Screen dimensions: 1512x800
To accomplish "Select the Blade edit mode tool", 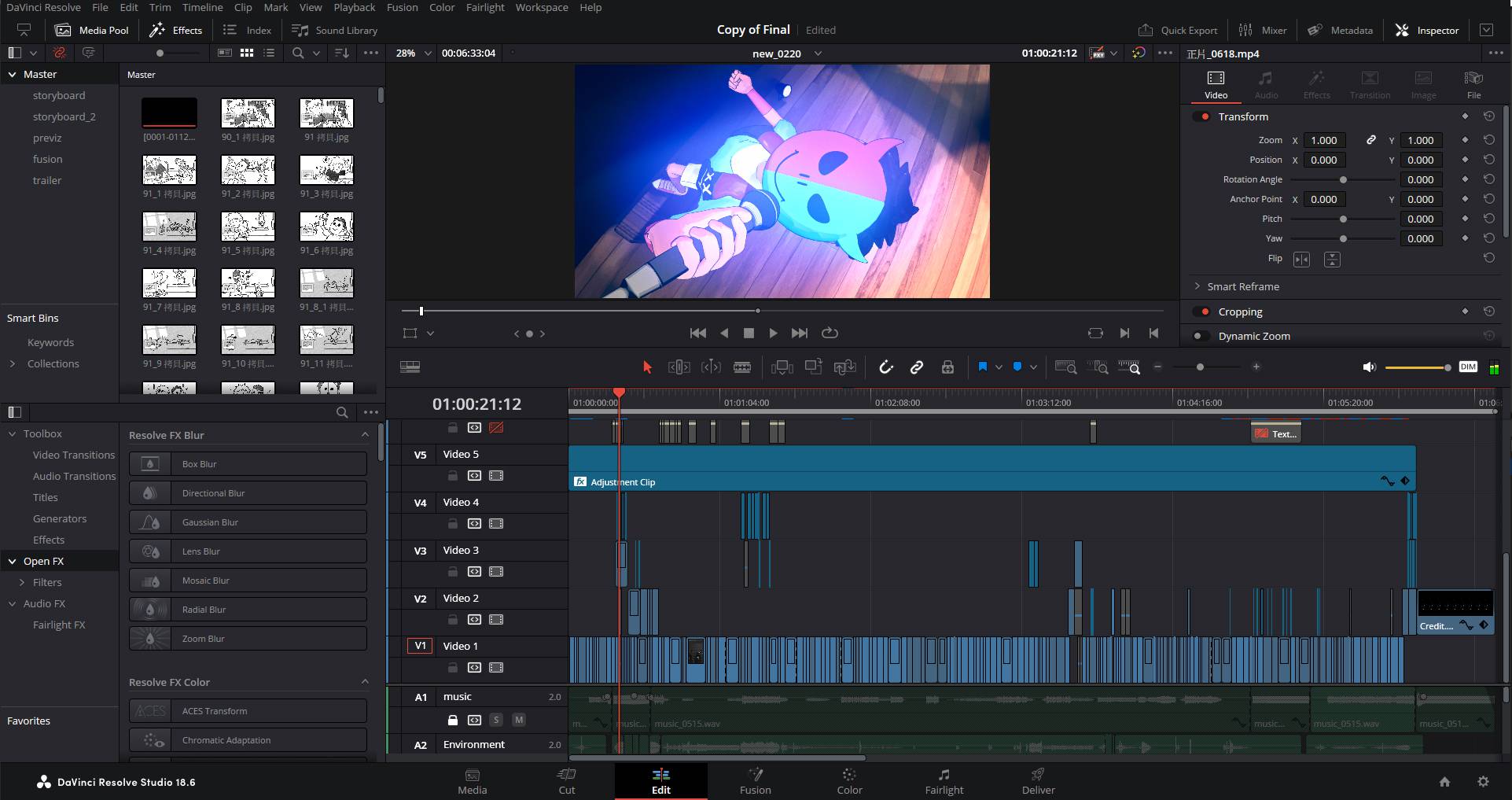I will pos(741,367).
